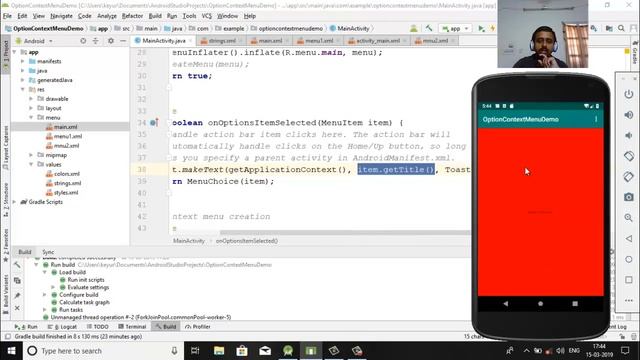The height and width of the screenshot is (360, 640).
Task: Expand Gradle Scripts node
Action: pos(15,202)
